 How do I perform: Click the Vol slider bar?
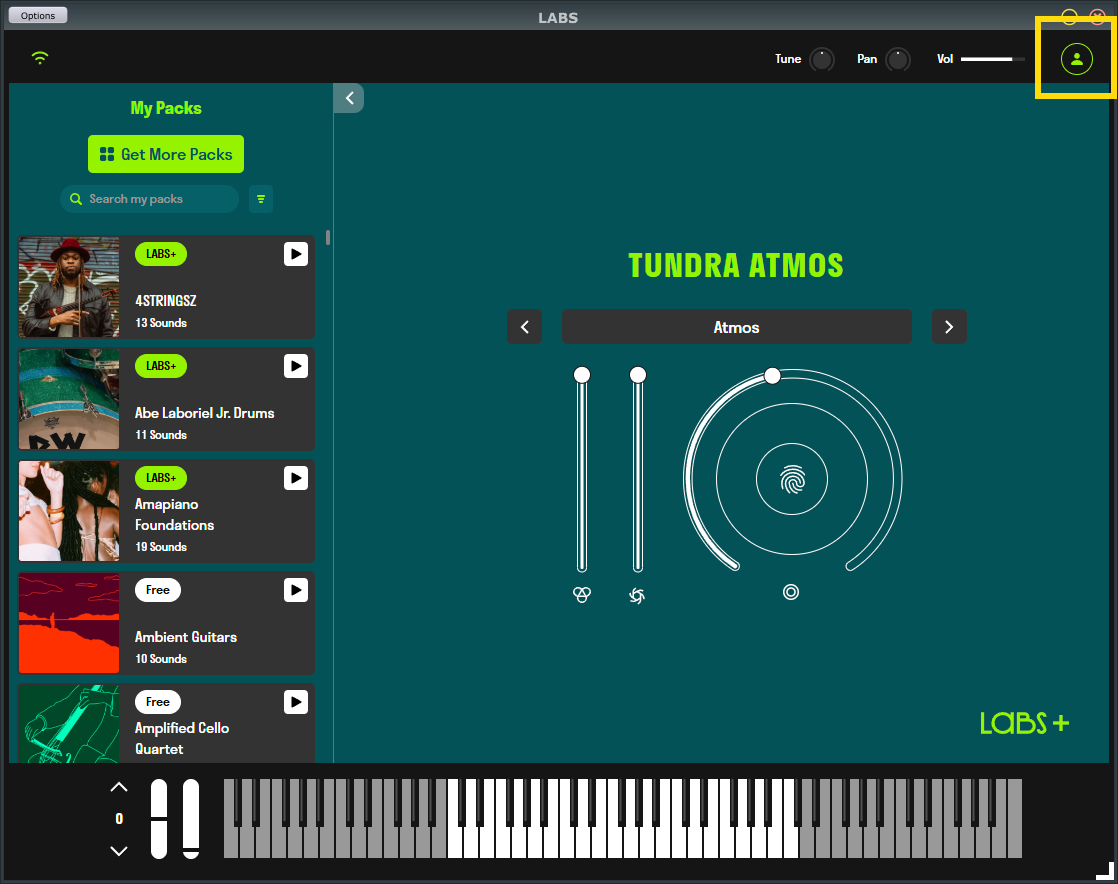[993, 59]
